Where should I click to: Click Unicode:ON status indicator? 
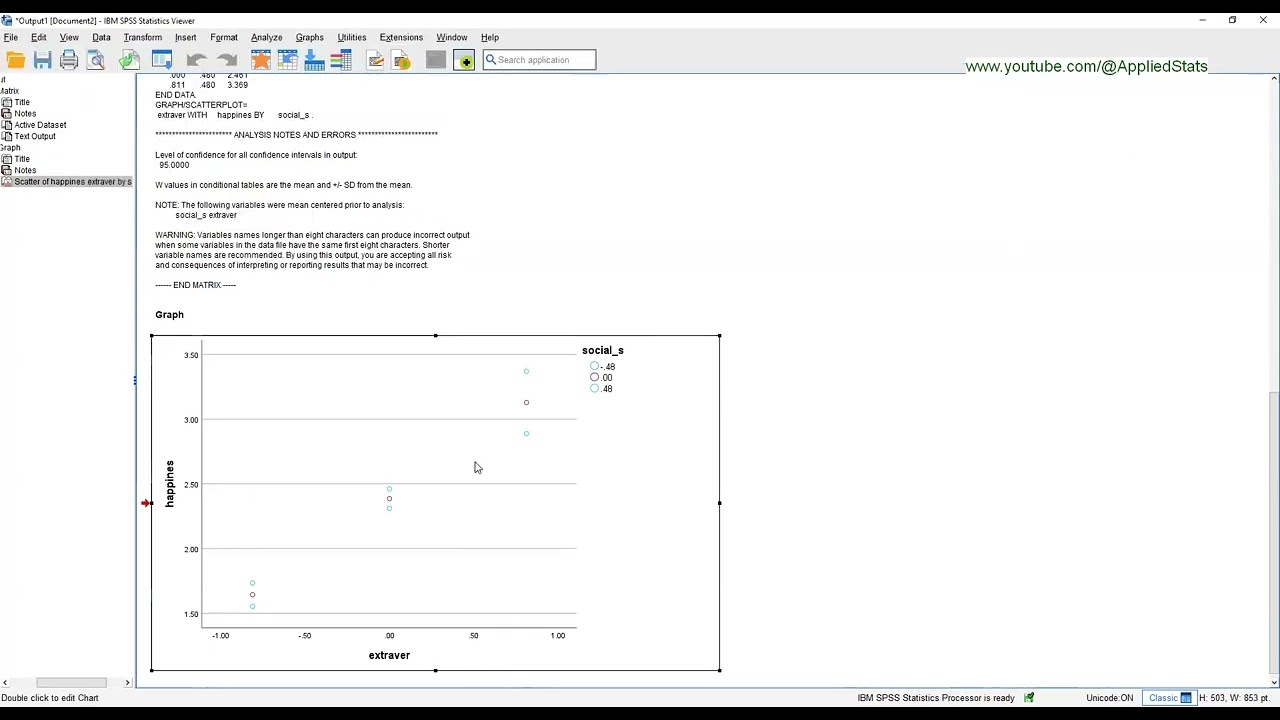tap(1110, 698)
